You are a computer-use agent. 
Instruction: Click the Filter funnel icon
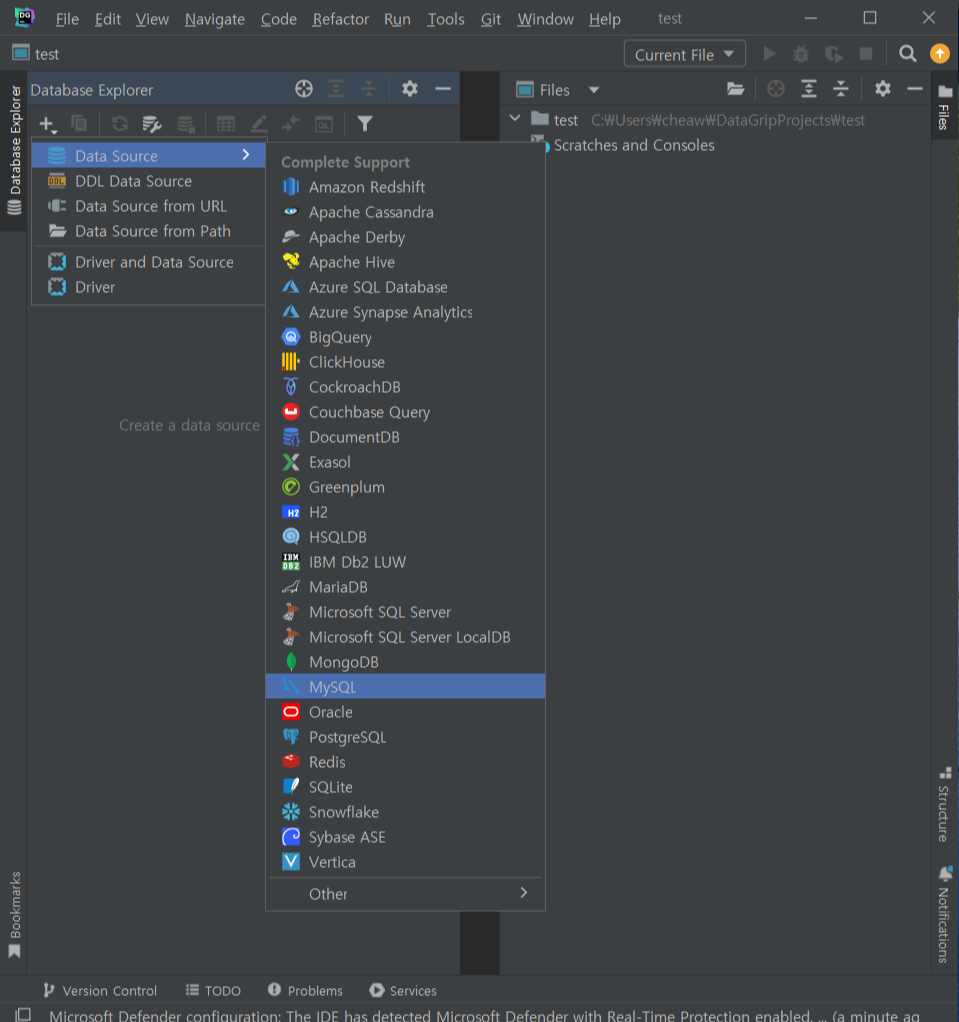[x=365, y=123]
